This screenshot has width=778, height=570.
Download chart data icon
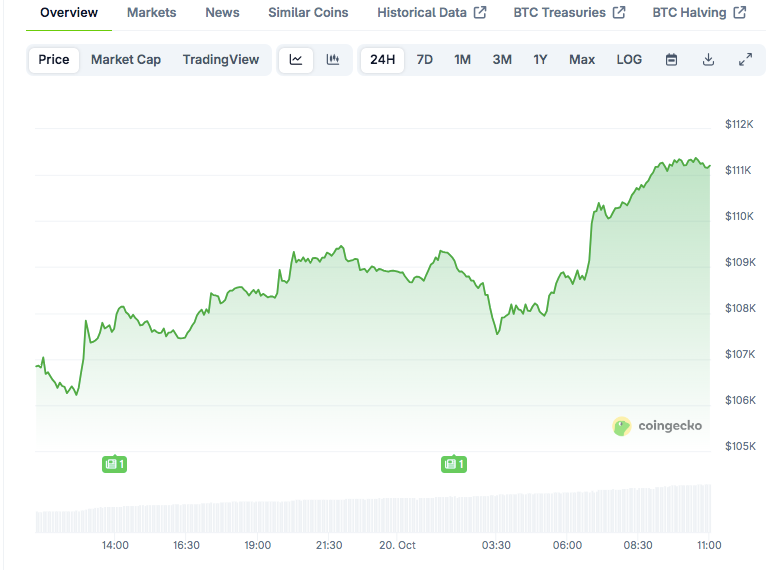pos(708,59)
